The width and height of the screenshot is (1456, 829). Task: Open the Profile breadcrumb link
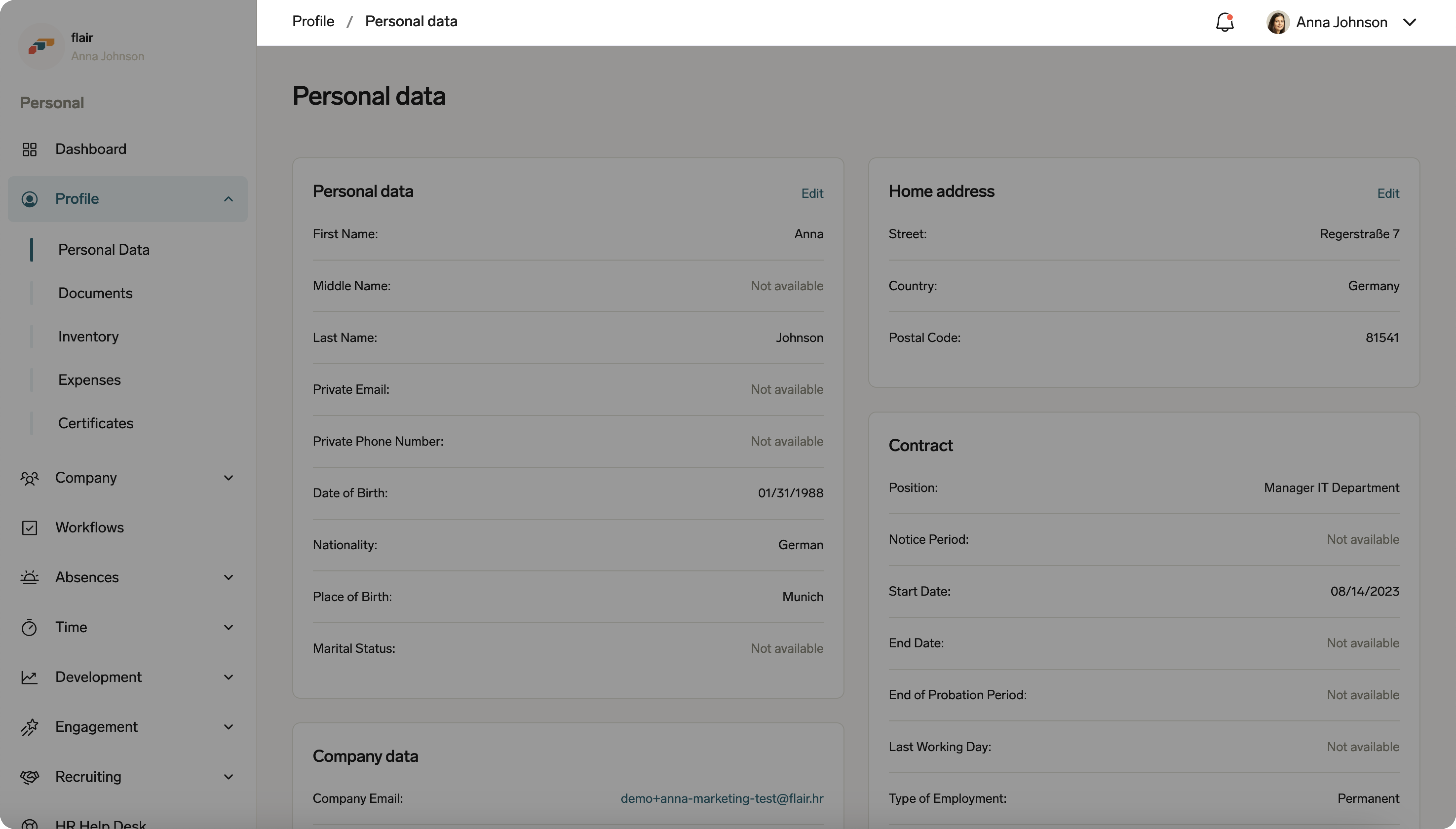pyautogui.click(x=313, y=20)
